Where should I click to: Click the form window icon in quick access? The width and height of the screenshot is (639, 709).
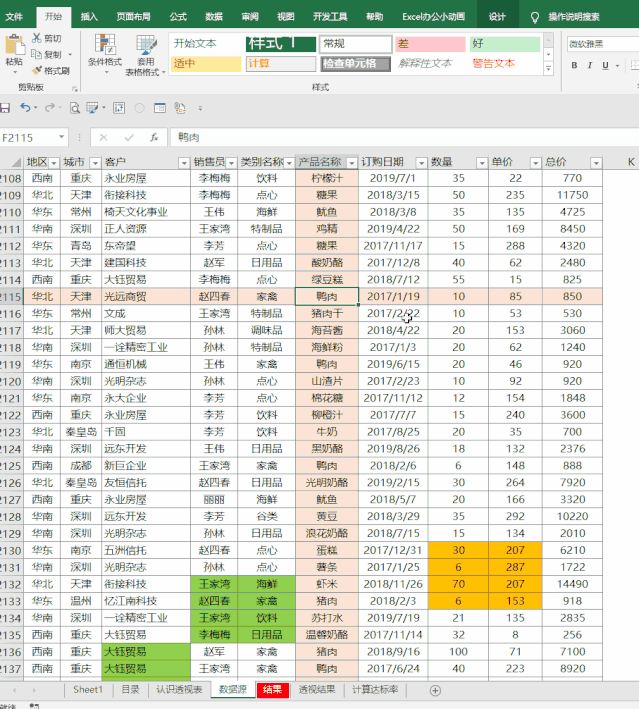tap(160, 108)
